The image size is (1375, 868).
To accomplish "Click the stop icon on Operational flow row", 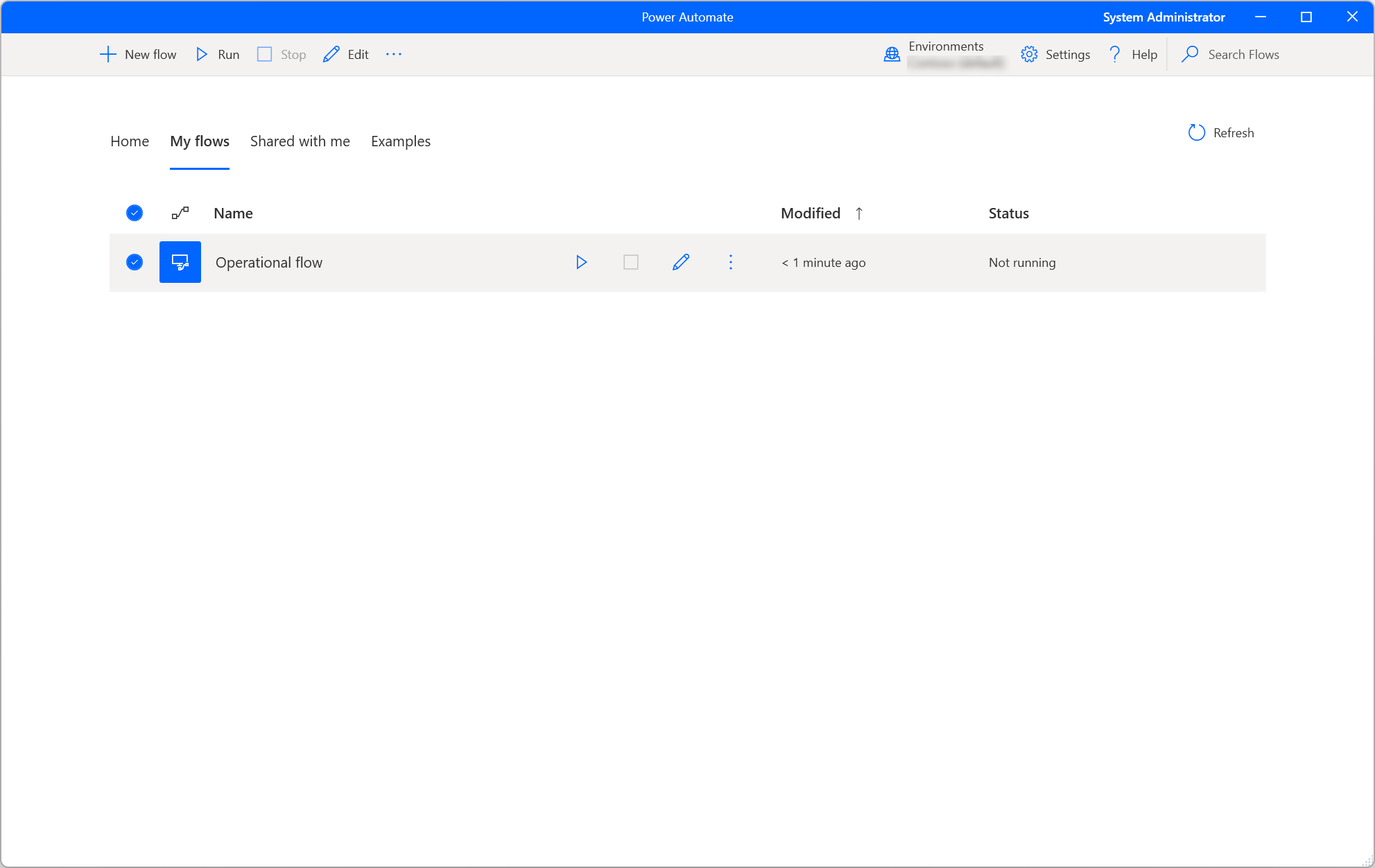I will (631, 262).
